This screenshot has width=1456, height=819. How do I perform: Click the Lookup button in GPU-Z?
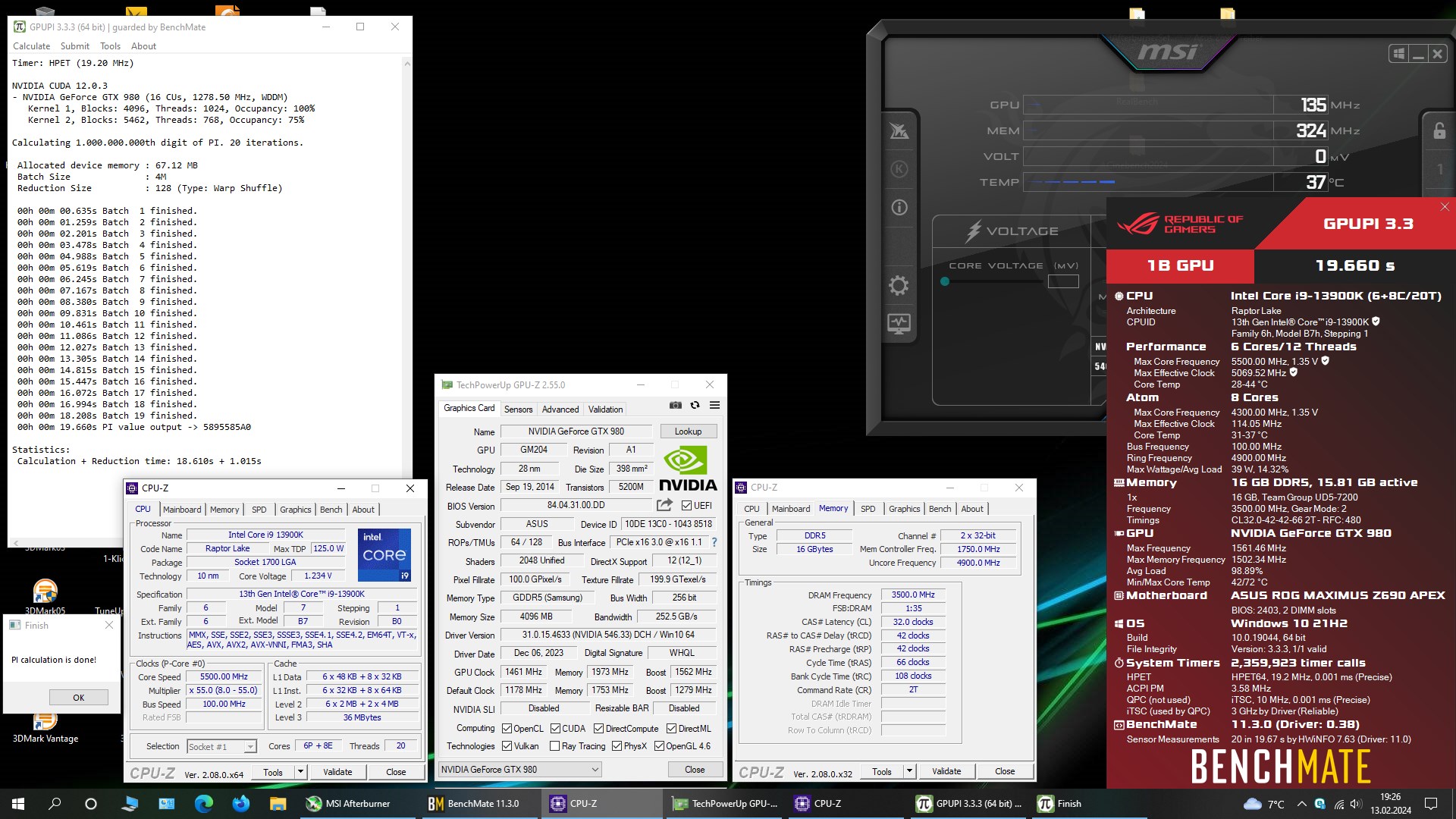click(689, 431)
